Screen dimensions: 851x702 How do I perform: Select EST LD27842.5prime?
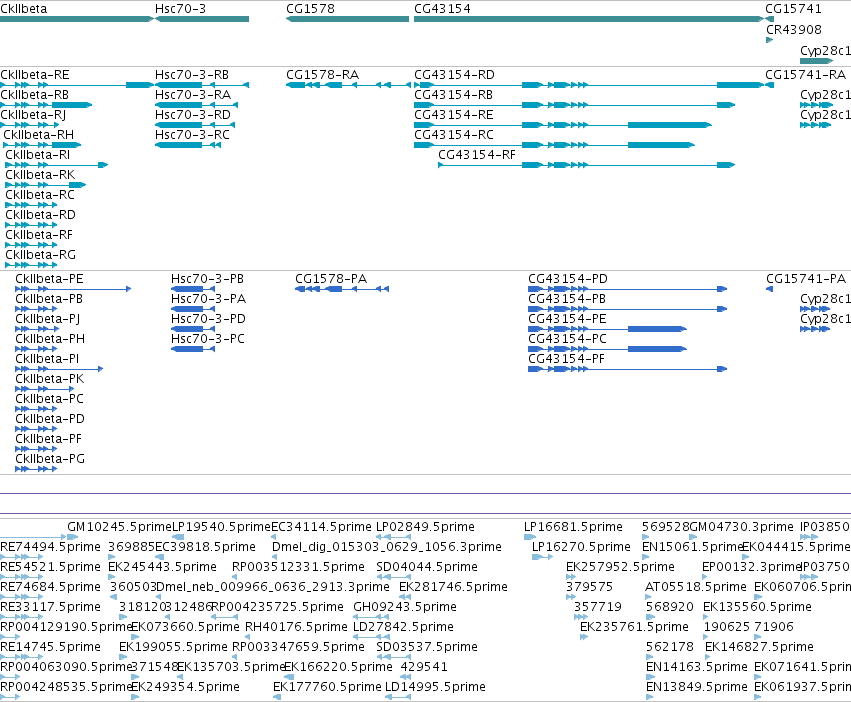[x=371, y=637]
